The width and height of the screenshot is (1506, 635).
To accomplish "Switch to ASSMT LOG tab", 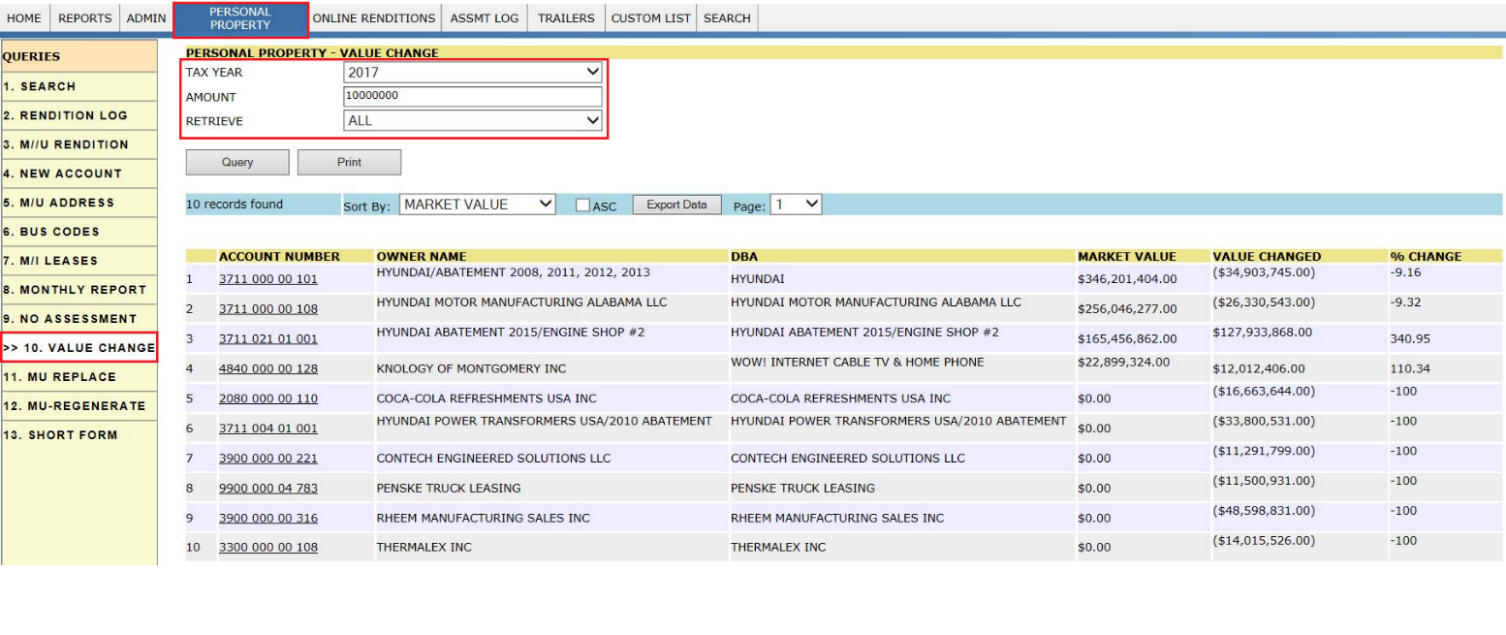I will [x=485, y=18].
